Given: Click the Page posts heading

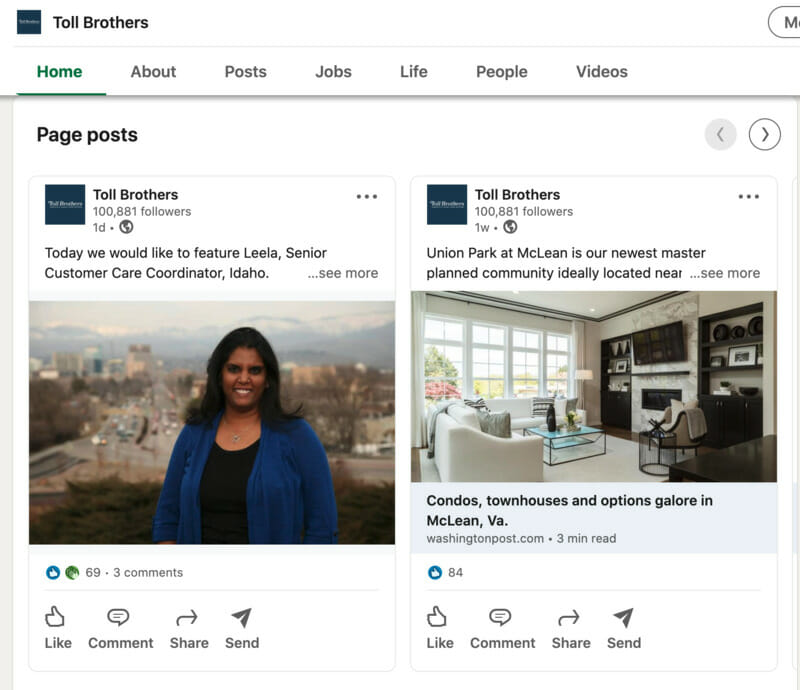Looking at the screenshot, I should pos(87,135).
